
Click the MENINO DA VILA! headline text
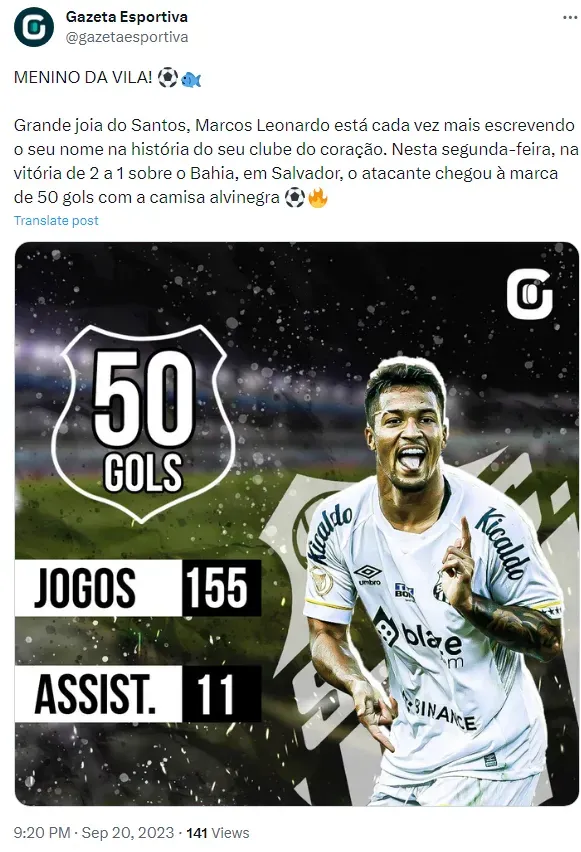click(83, 77)
